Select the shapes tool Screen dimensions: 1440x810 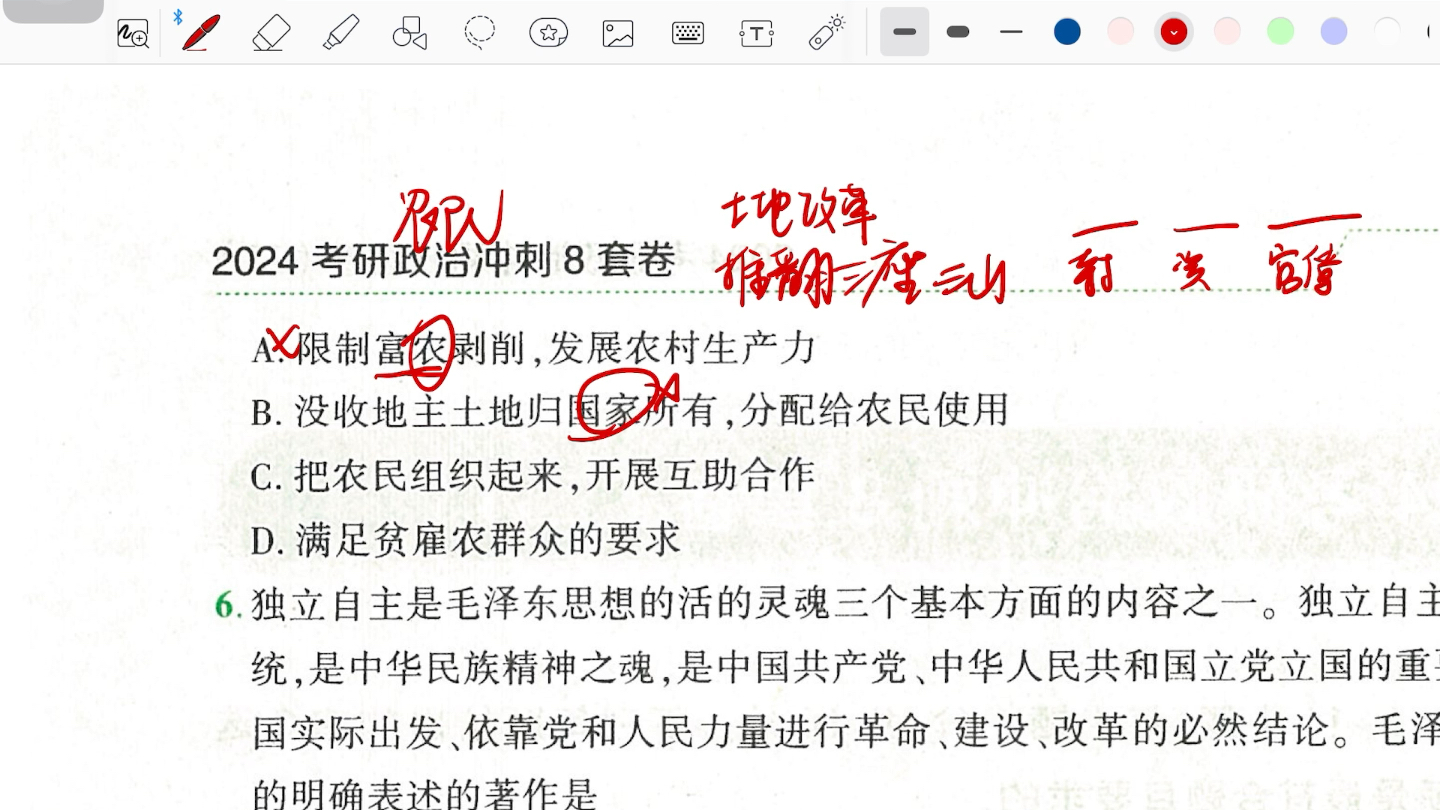tap(410, 33)
